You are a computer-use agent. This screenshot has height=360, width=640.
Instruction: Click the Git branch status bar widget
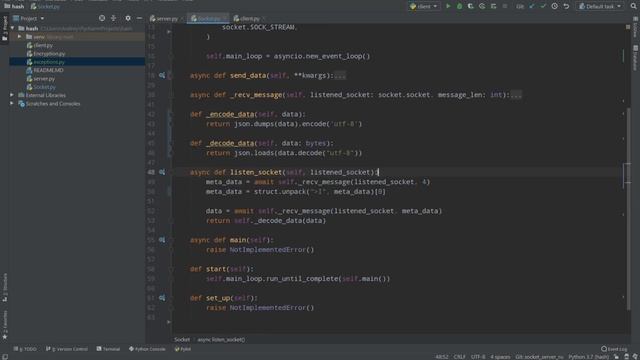click(539, 357)
